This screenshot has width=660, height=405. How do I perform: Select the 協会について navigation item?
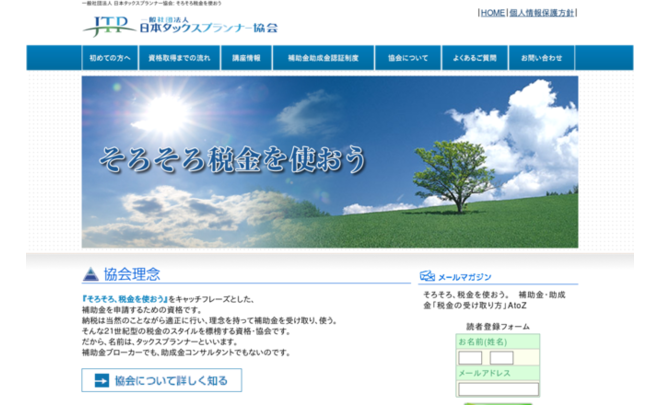point(407,58)
